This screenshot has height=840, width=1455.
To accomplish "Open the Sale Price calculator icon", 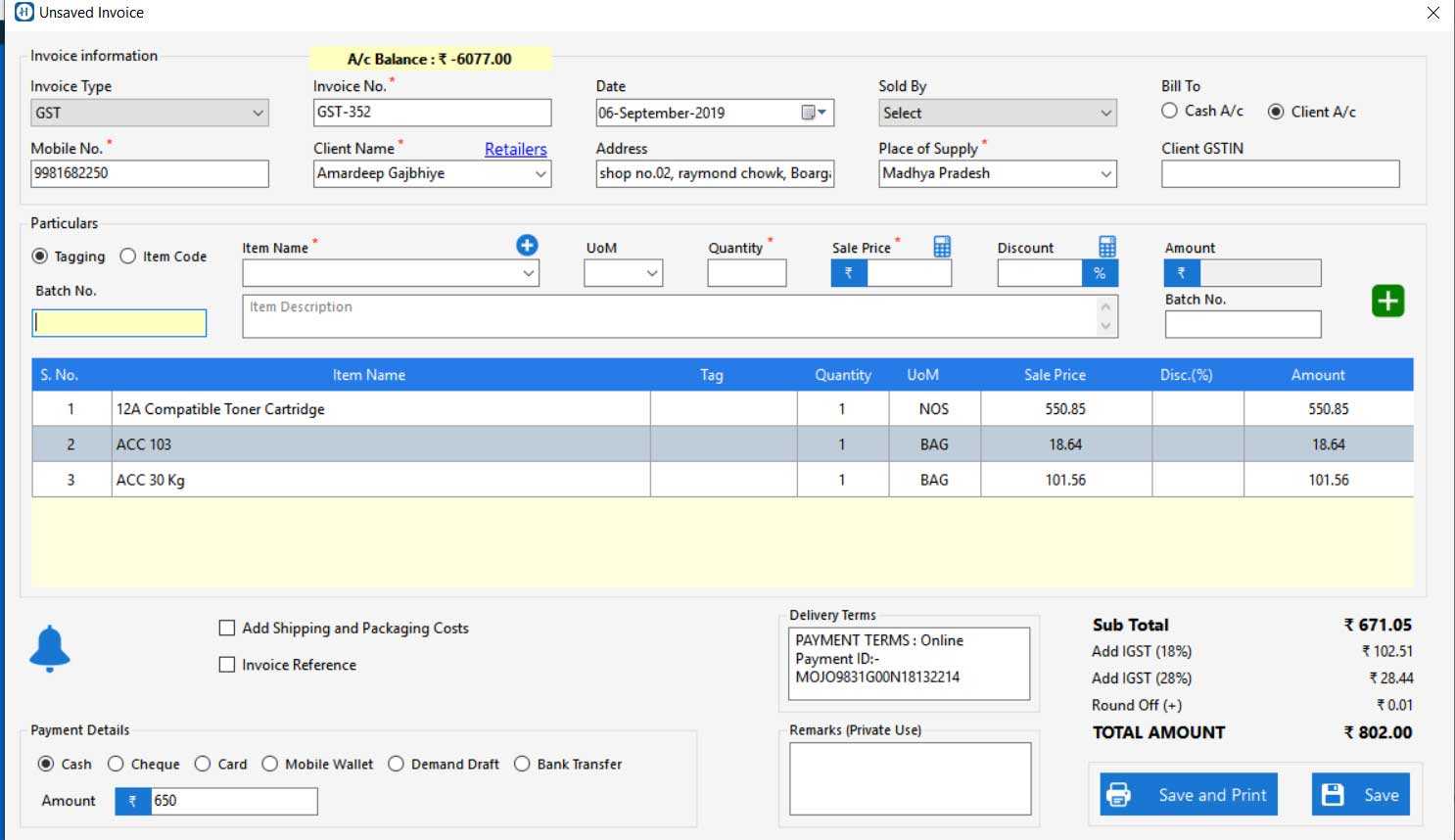I will [x=942, y=247].
